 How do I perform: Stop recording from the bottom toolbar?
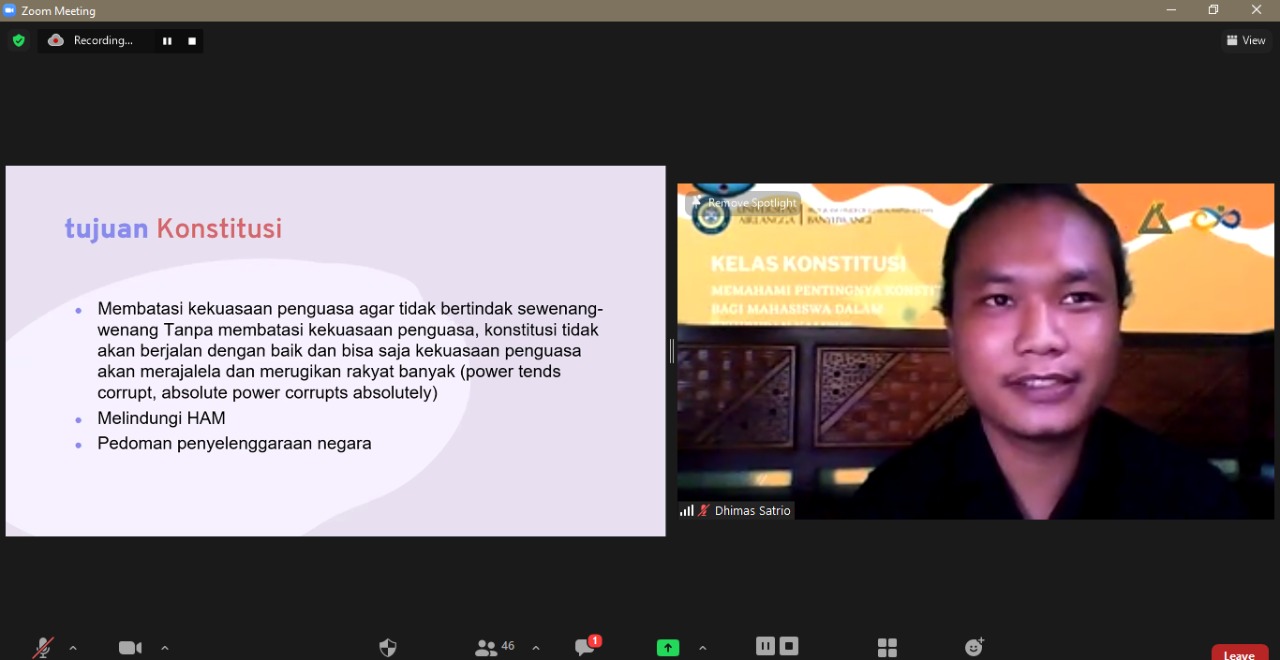789,646
